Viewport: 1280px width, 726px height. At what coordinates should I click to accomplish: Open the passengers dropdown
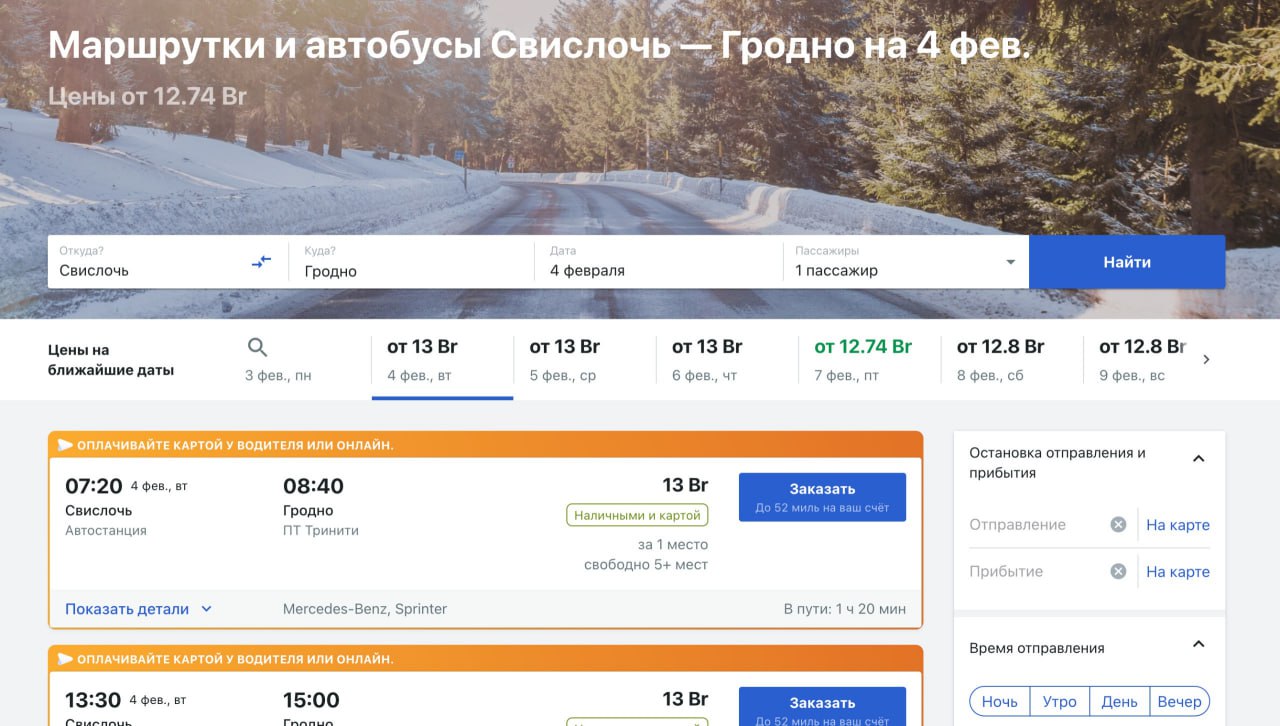coord(1009,261)
